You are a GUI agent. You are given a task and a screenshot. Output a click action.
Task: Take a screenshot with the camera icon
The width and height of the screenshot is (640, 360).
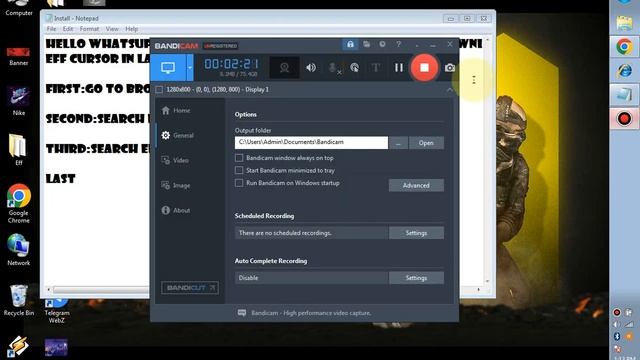[x=450, y=68]
